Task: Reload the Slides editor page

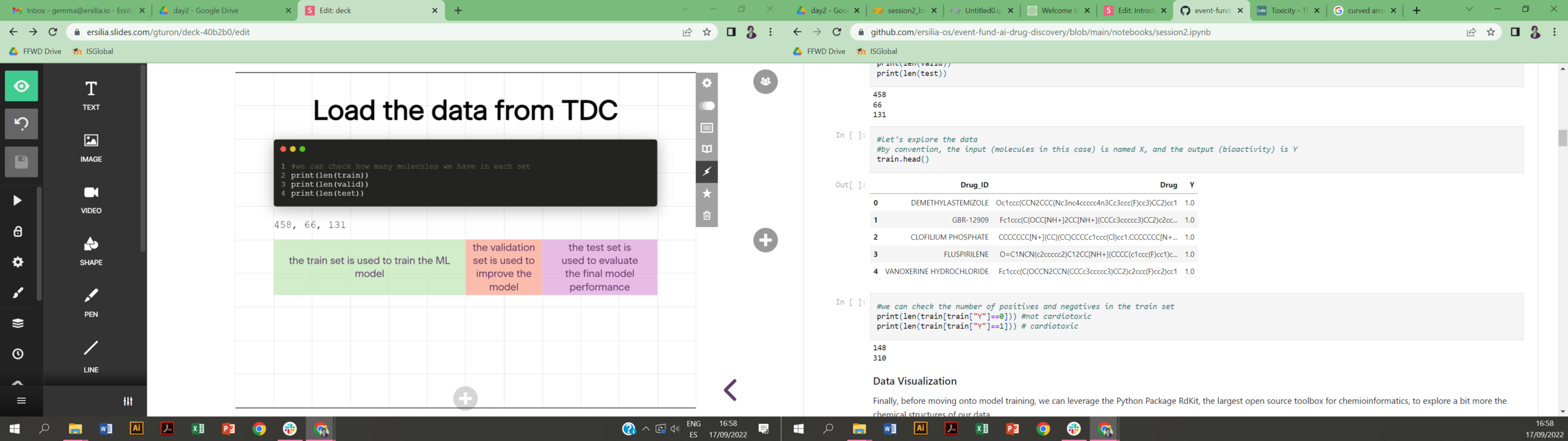Action: tap(53, 32)
